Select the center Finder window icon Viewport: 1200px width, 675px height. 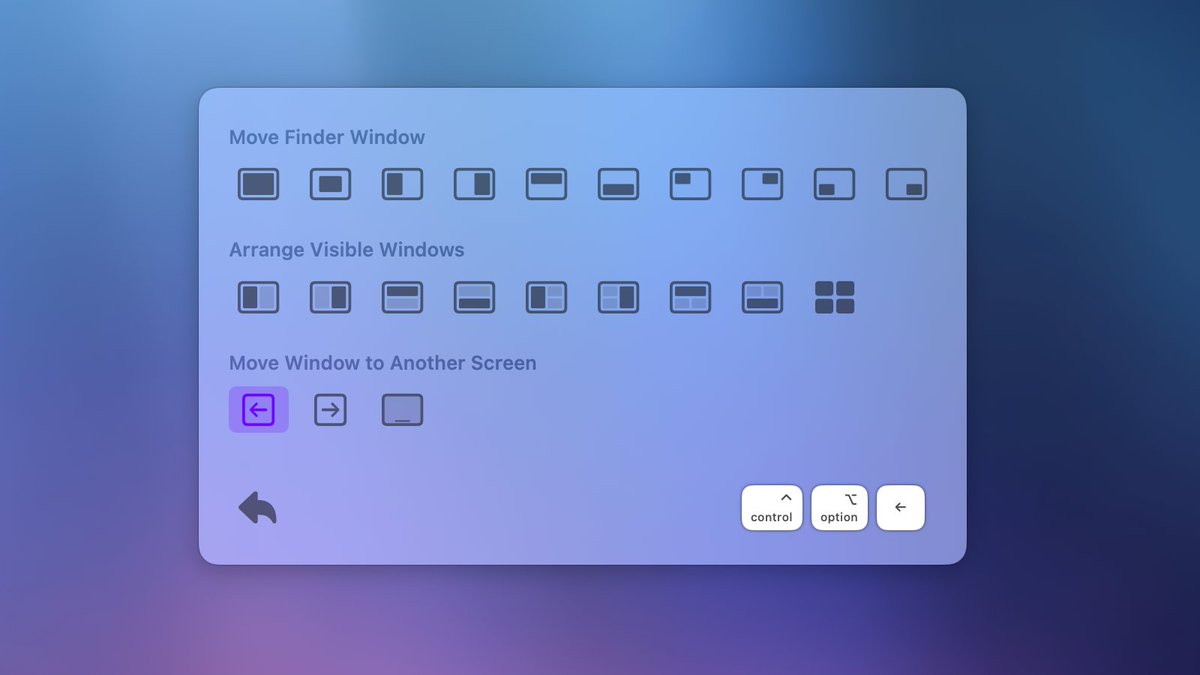point(330,184)
